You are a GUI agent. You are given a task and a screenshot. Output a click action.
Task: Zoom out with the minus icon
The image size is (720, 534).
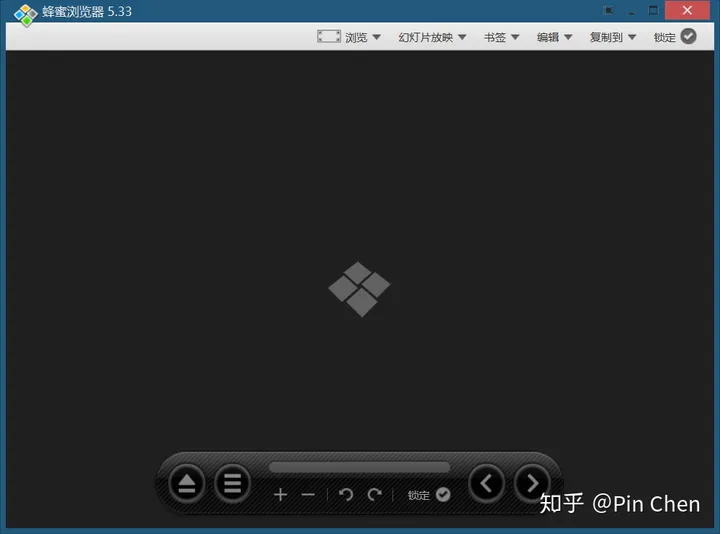308,494
